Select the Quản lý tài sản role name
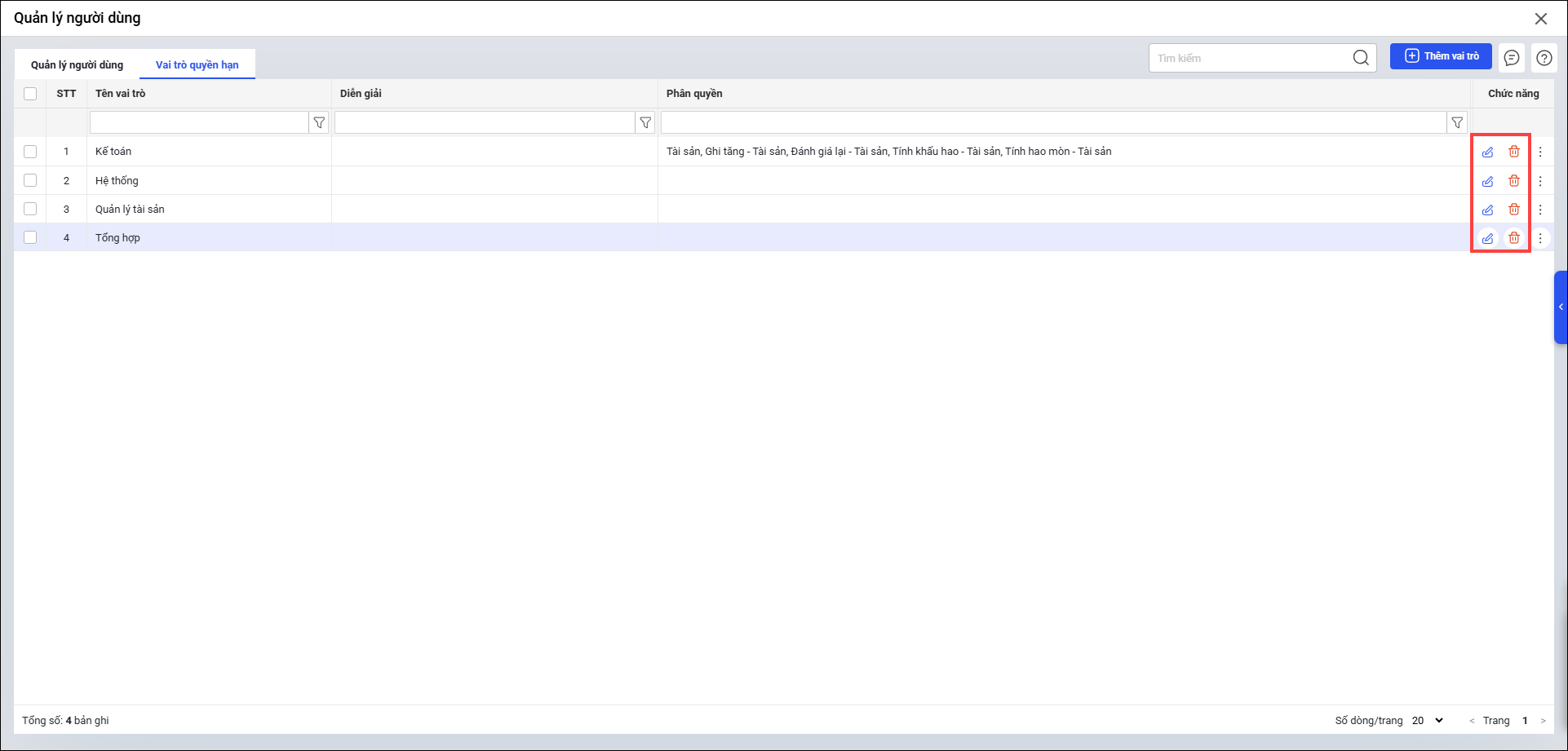This screenshot has width=1568, height=751. 130,210
